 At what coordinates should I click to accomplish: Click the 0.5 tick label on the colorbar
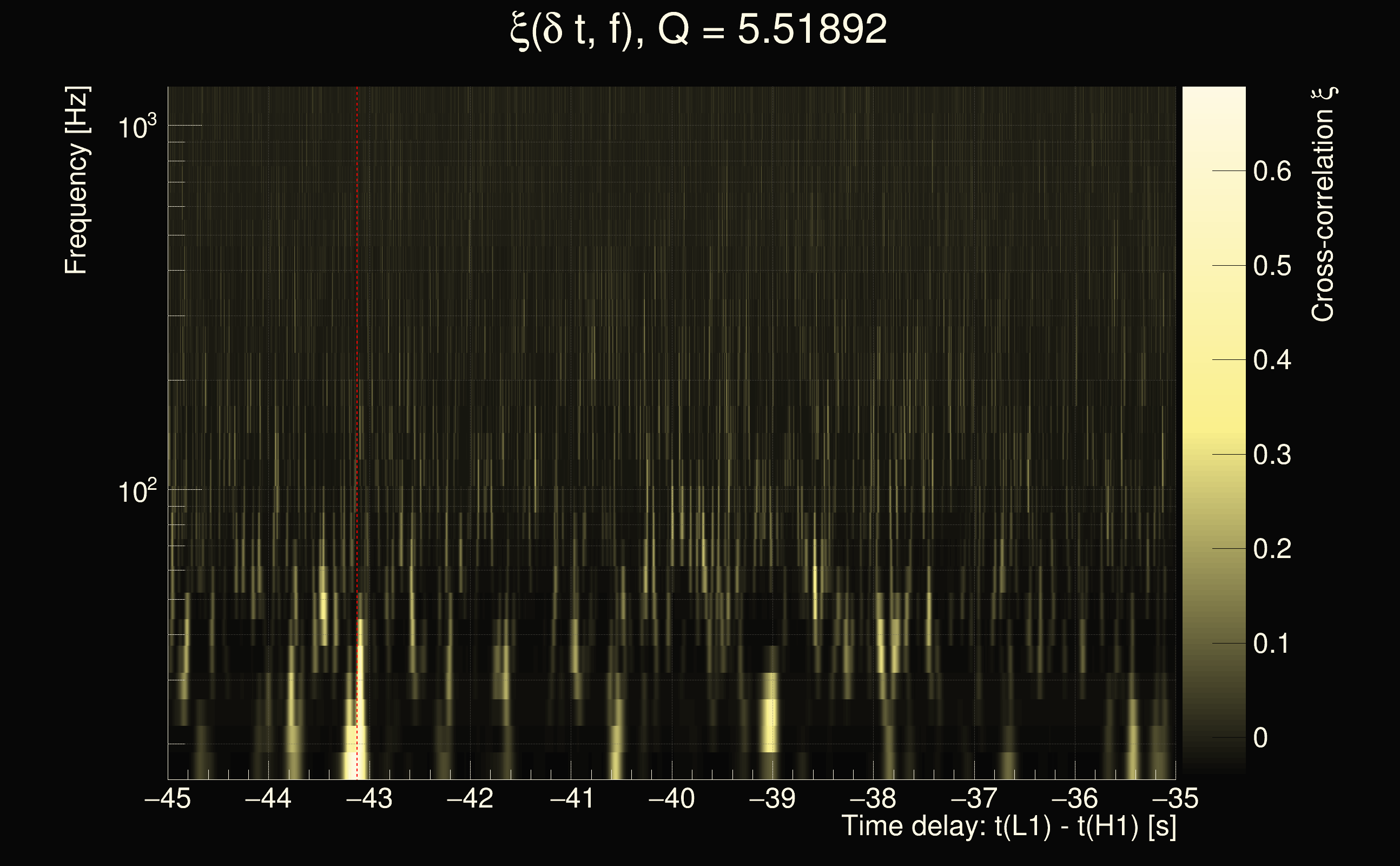pos(1272,266)
